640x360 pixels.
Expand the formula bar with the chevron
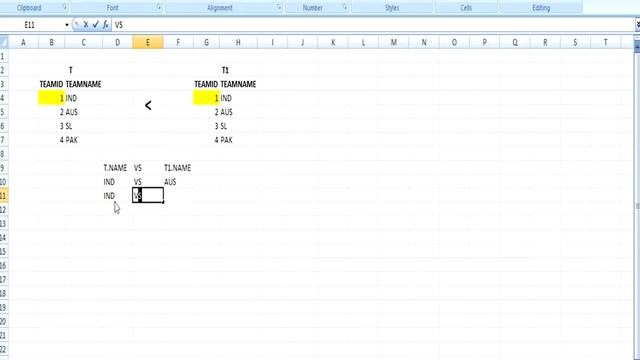point(638,25)
